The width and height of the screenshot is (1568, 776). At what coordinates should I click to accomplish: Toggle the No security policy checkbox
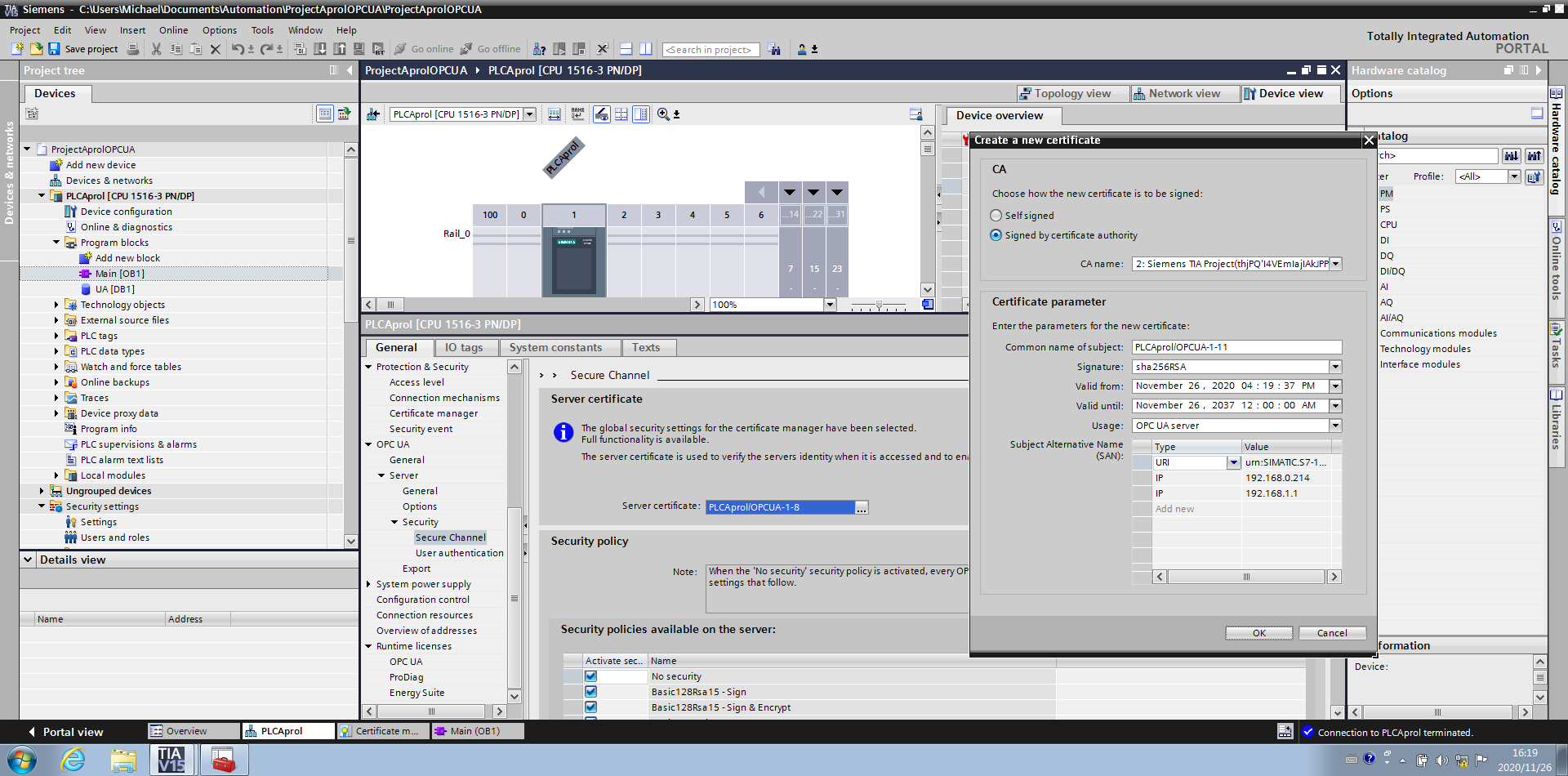click(x=590, y=676)
